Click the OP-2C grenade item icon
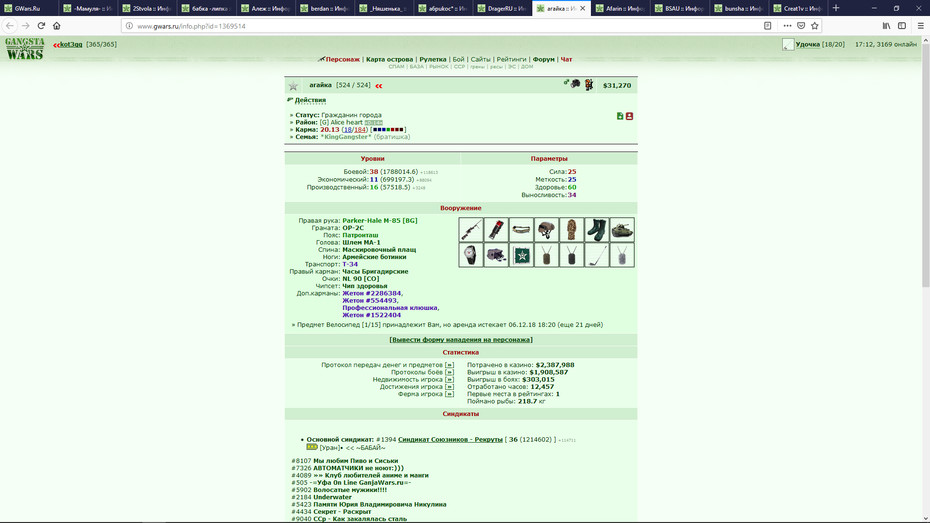The image size is (930, 523). pyautogui.click(x=496, y=230)
